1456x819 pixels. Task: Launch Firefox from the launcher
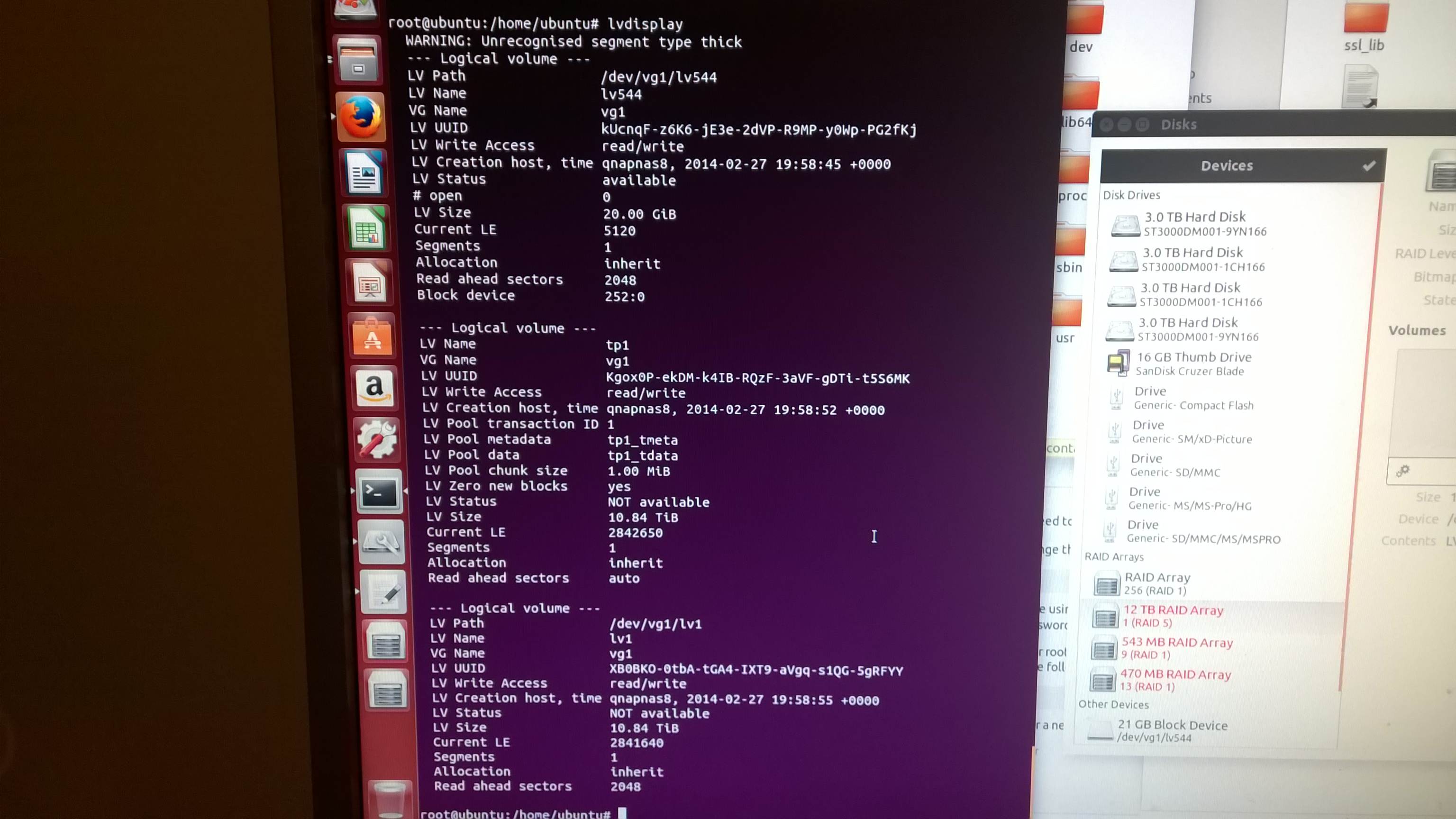[361, 117]
